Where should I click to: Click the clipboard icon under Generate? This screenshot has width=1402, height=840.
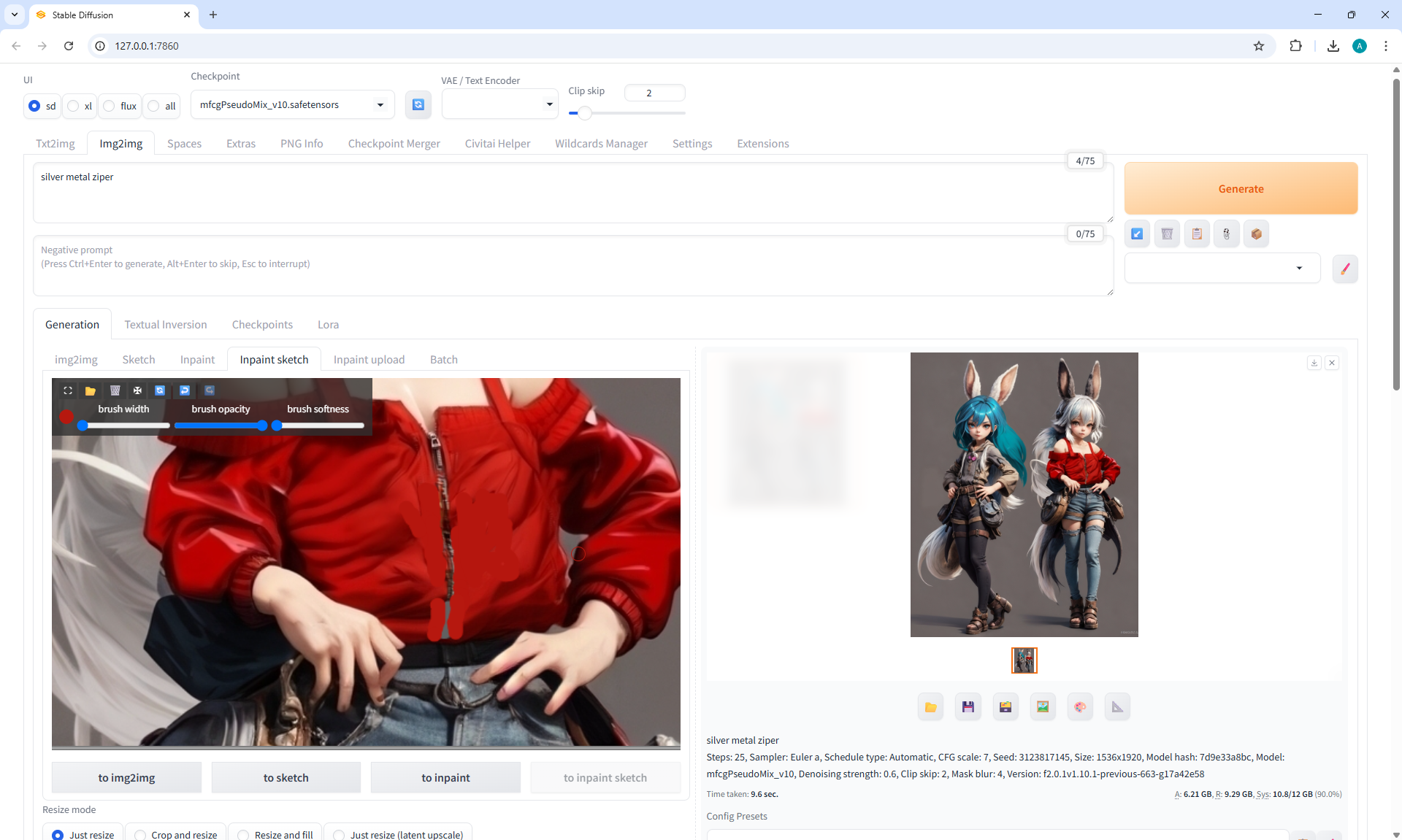coord(1197,234)
